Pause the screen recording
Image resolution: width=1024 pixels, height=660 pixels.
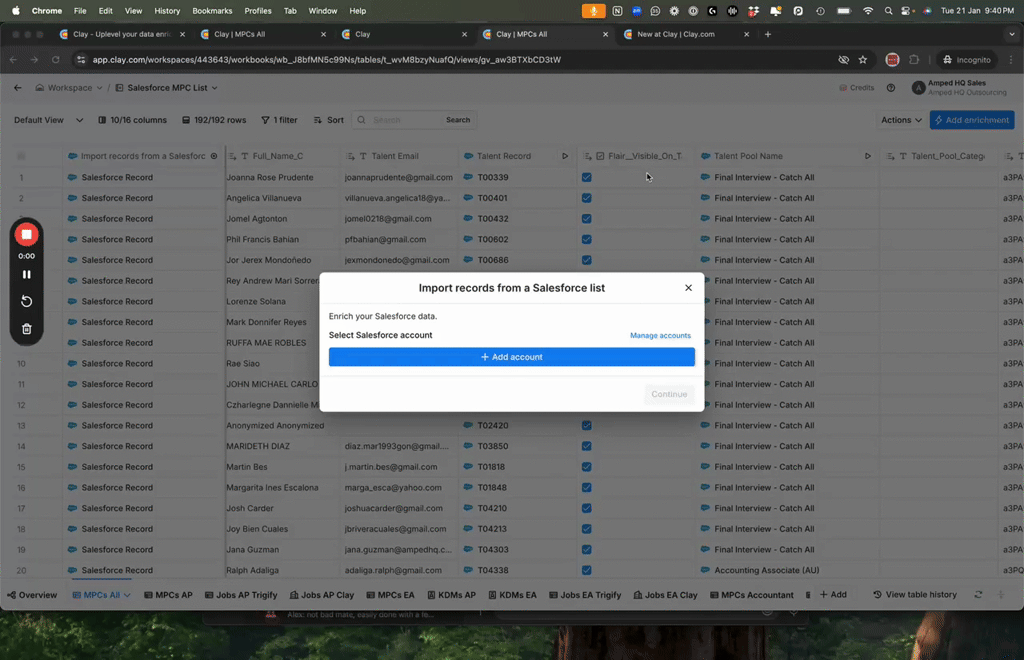(27, 275)
